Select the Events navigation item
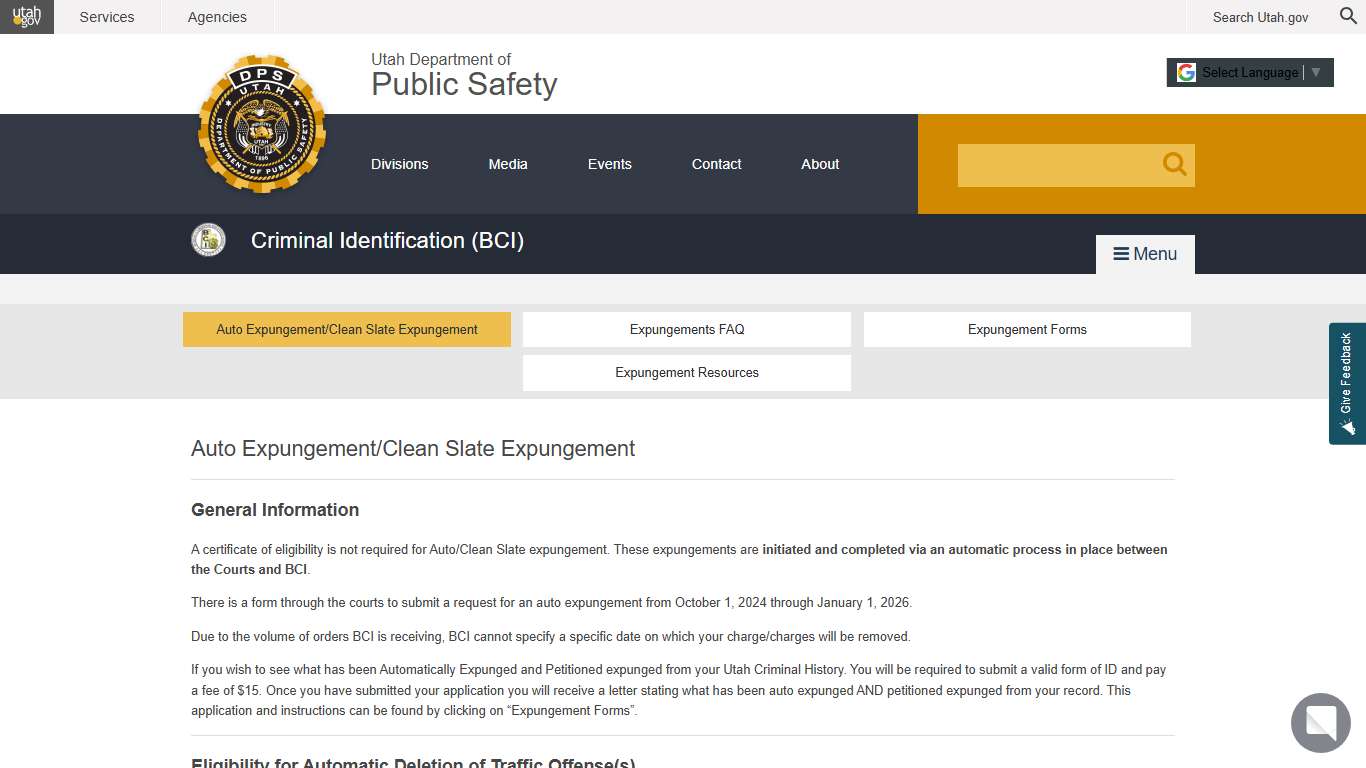 click(x=609, y=164)
